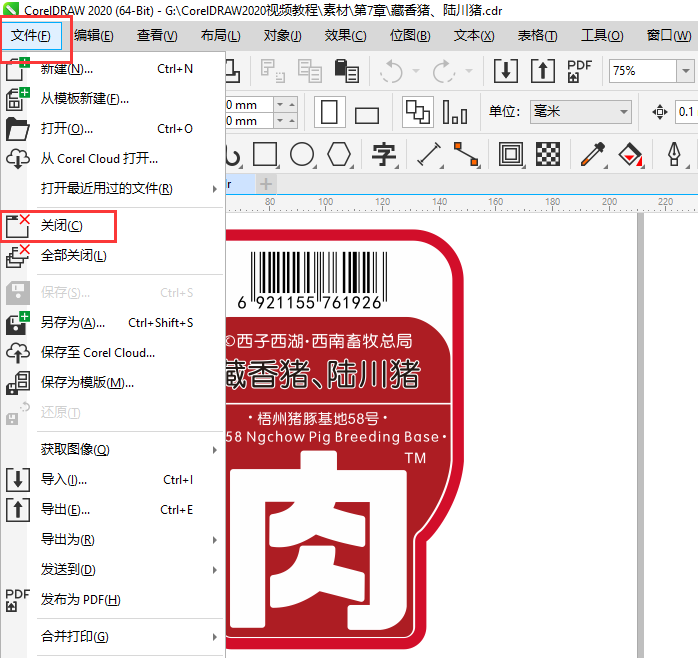Click the Import down-arrow toolbar icon
Viewport: 698px width, 658px height.
506,71
